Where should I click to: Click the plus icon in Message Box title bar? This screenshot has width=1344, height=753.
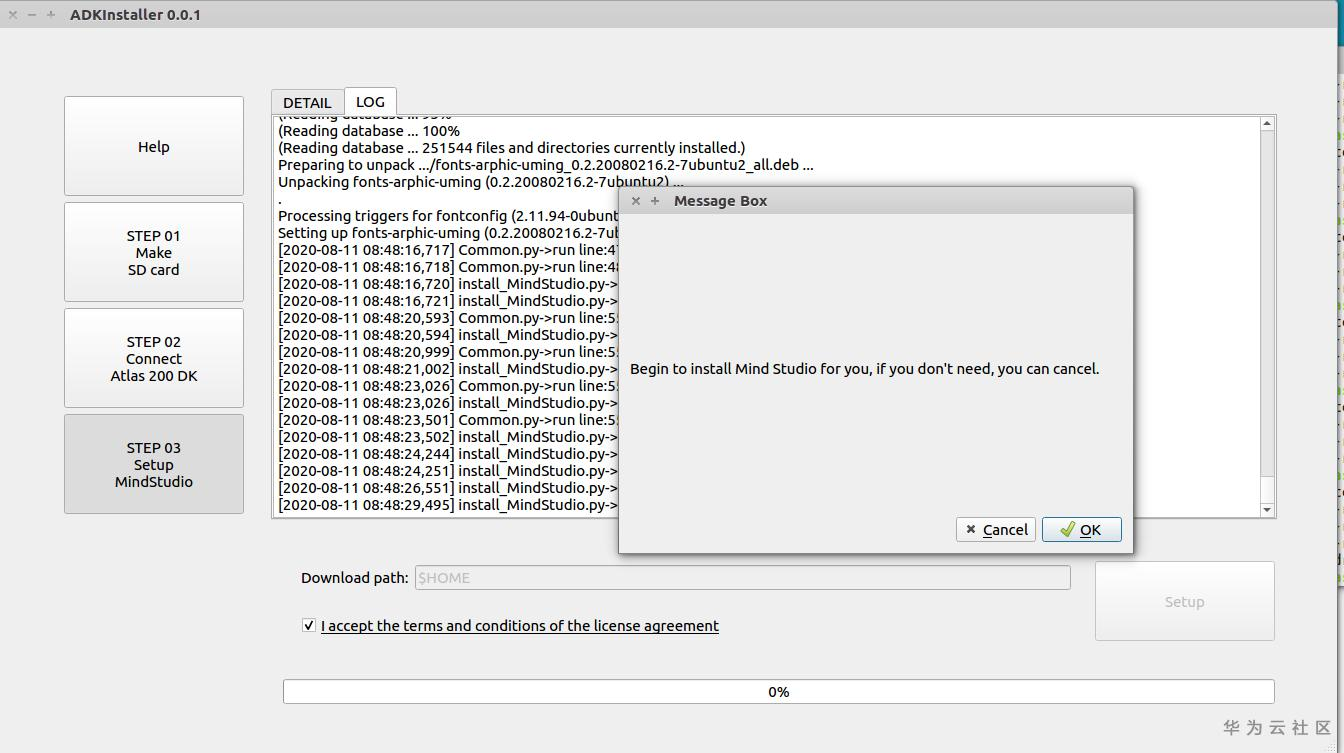pos(655,201)
